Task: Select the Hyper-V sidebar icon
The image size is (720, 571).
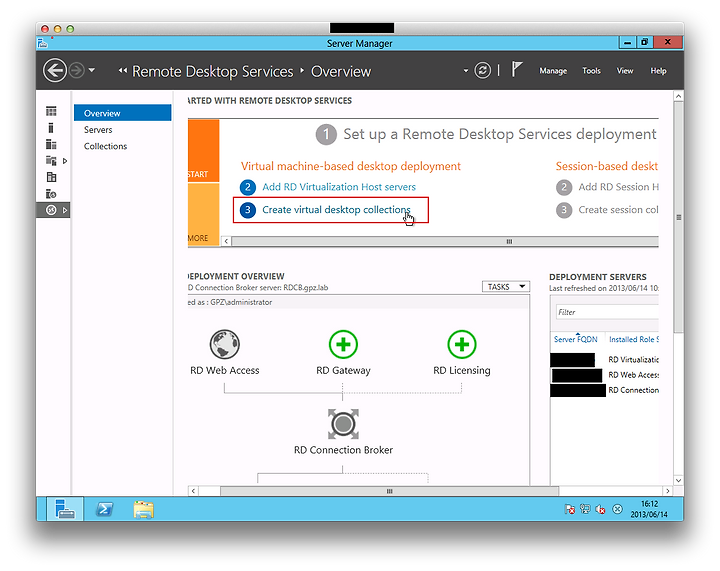Action: pos(51,177)
